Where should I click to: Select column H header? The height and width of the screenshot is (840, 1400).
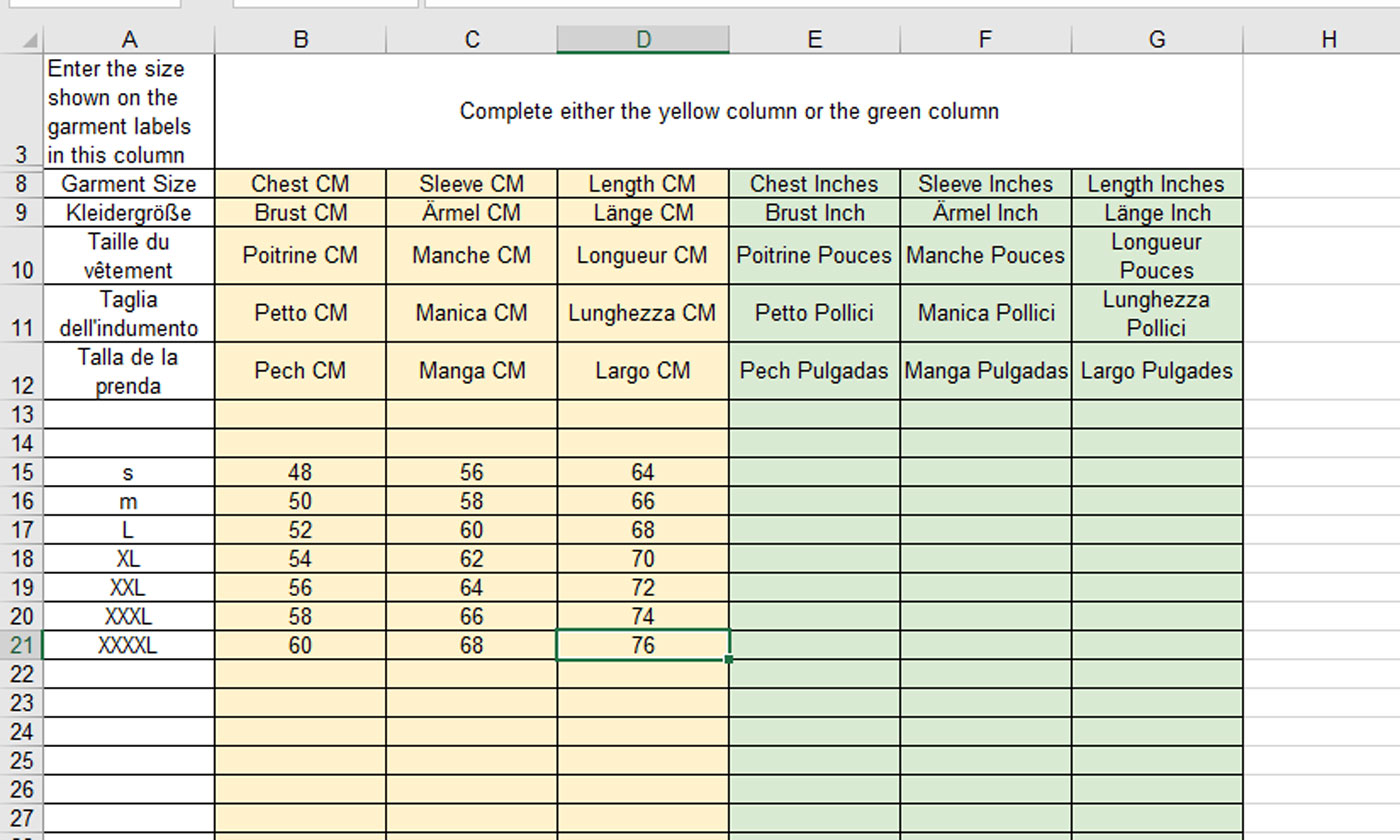click(1328, 39)
